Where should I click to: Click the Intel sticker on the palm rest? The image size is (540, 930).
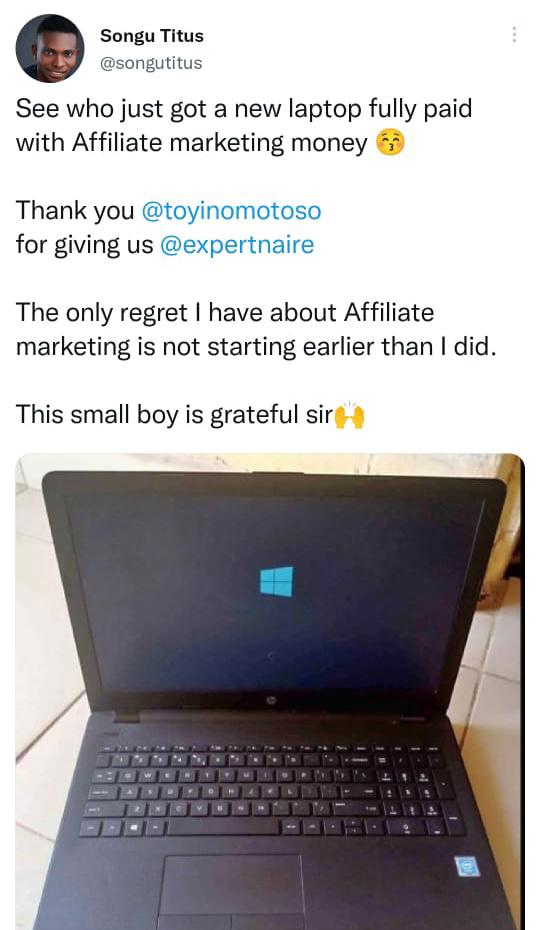(x=466, y=867)
